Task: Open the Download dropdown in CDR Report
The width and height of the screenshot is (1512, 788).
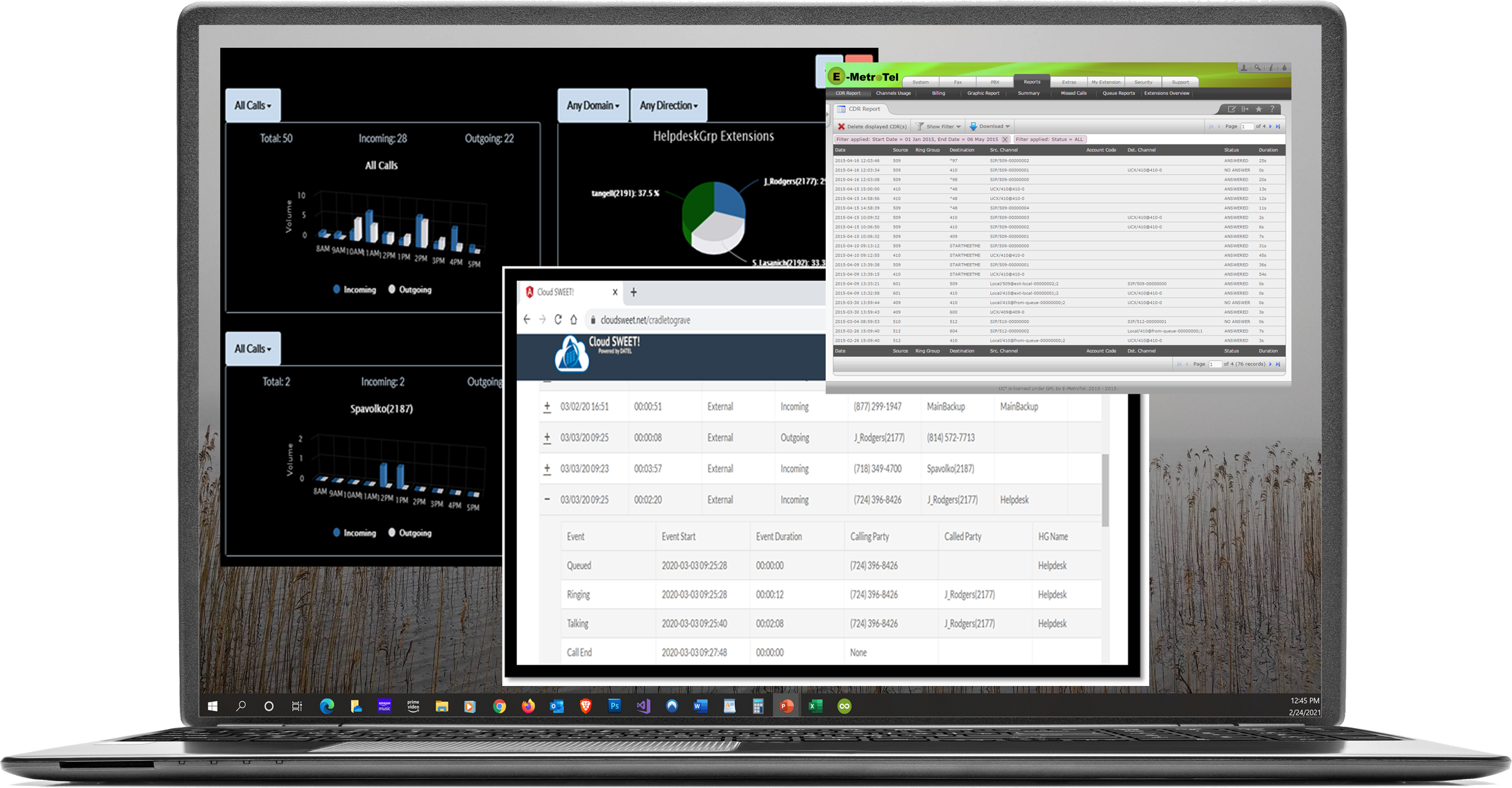Action: pos(990,126)
